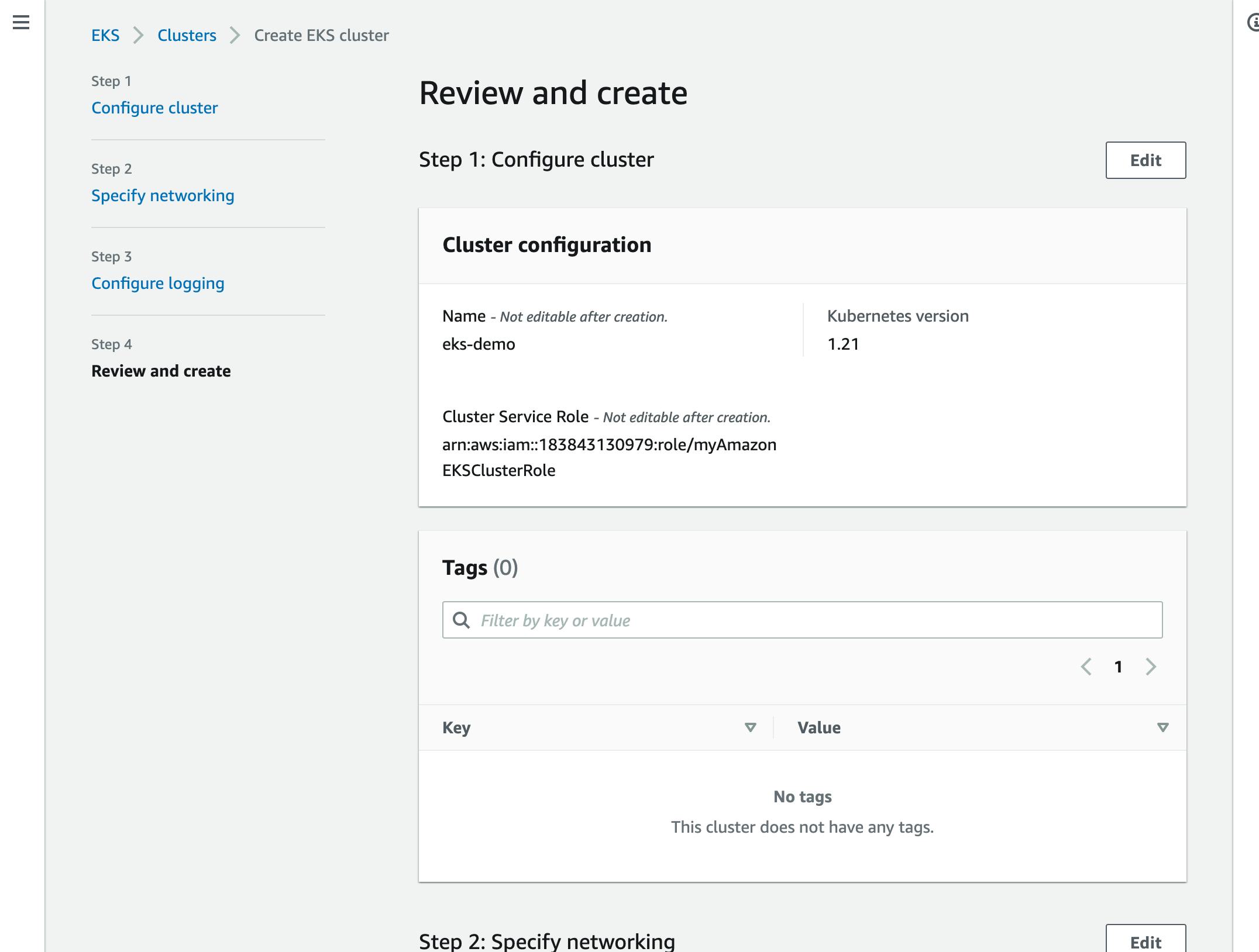
Task: Go to Specify networking step
Action: click(x=163, y=195)
